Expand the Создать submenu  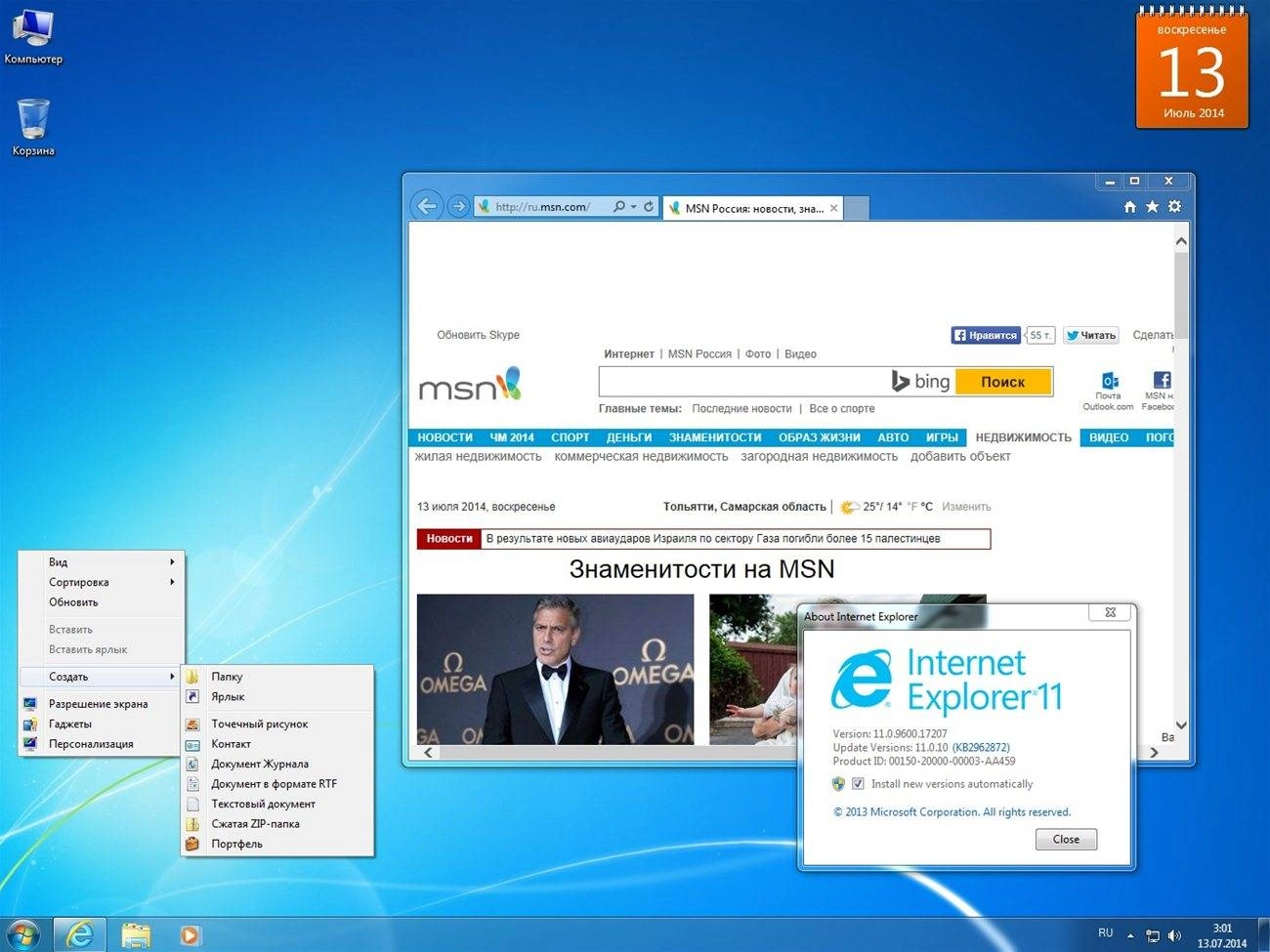click(102, 676)
